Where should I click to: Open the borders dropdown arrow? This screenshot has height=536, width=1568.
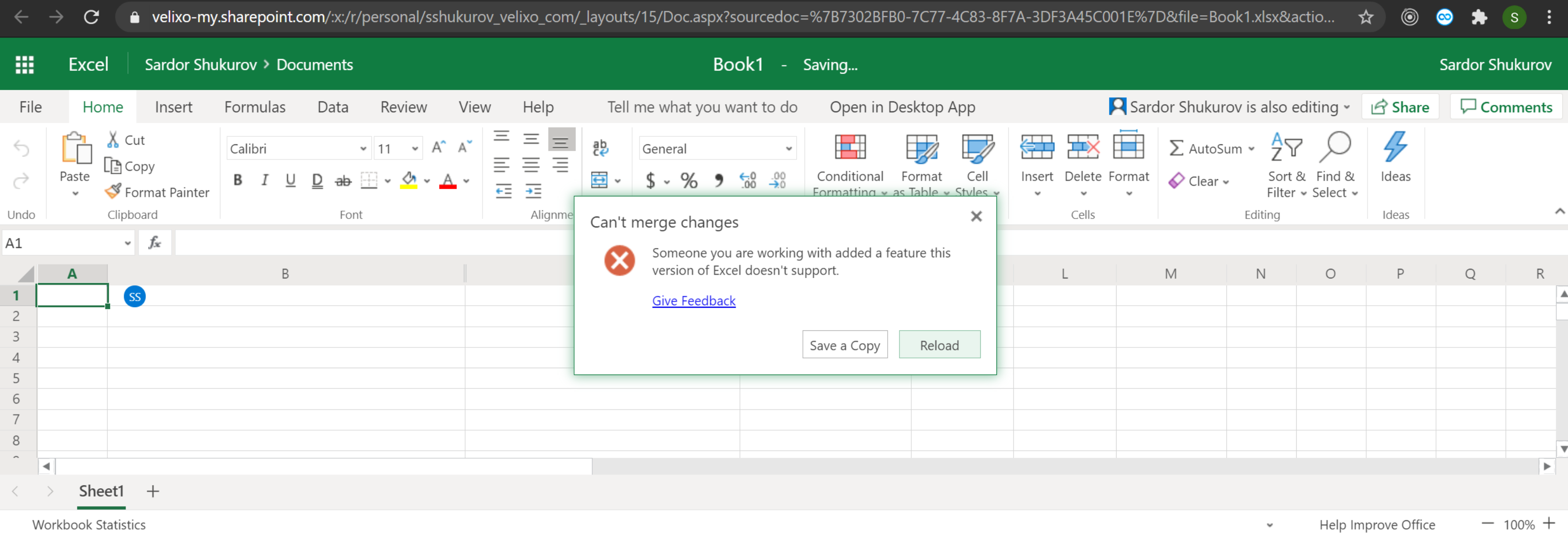(388, 181)
